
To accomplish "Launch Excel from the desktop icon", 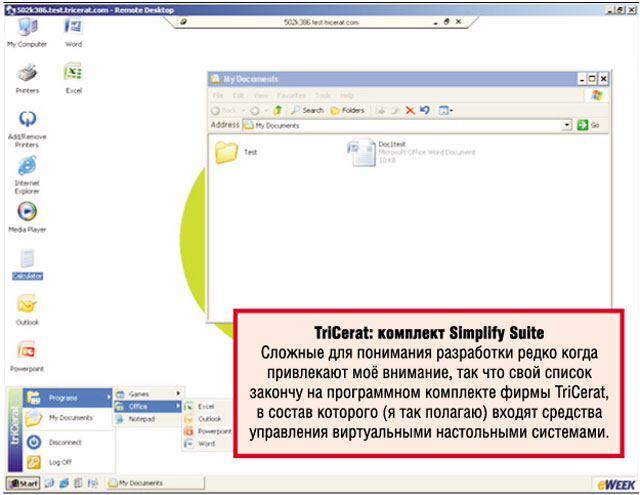I will (x=73, y=79).
